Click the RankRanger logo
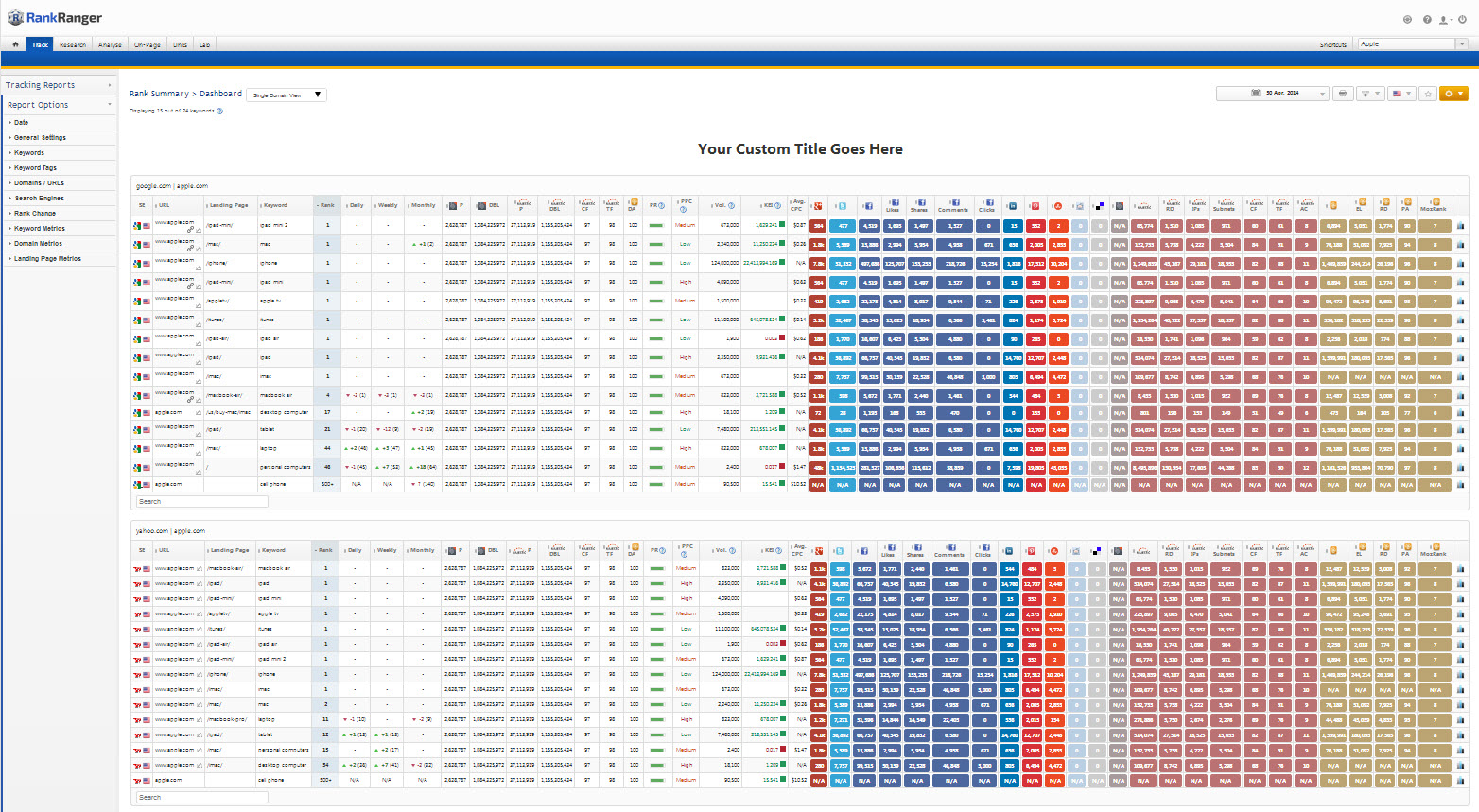This screenshot has width=1479, height=812. tap(55, 18)
